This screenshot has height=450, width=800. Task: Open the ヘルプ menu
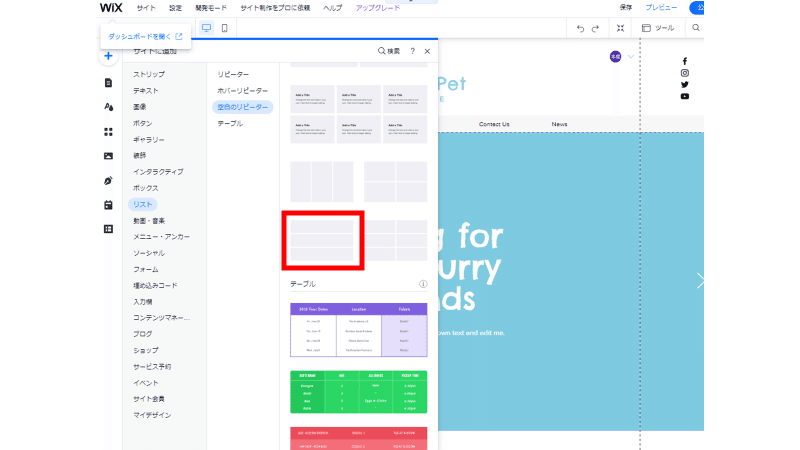coord(333,8)
